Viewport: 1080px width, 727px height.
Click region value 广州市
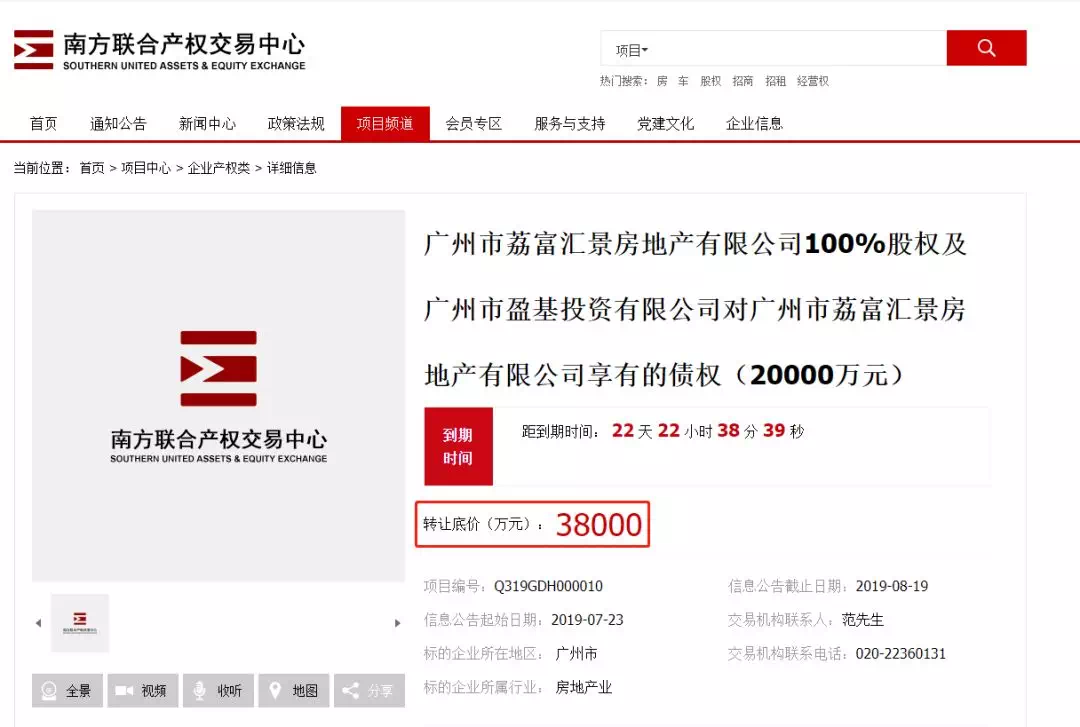pos(577,654)
